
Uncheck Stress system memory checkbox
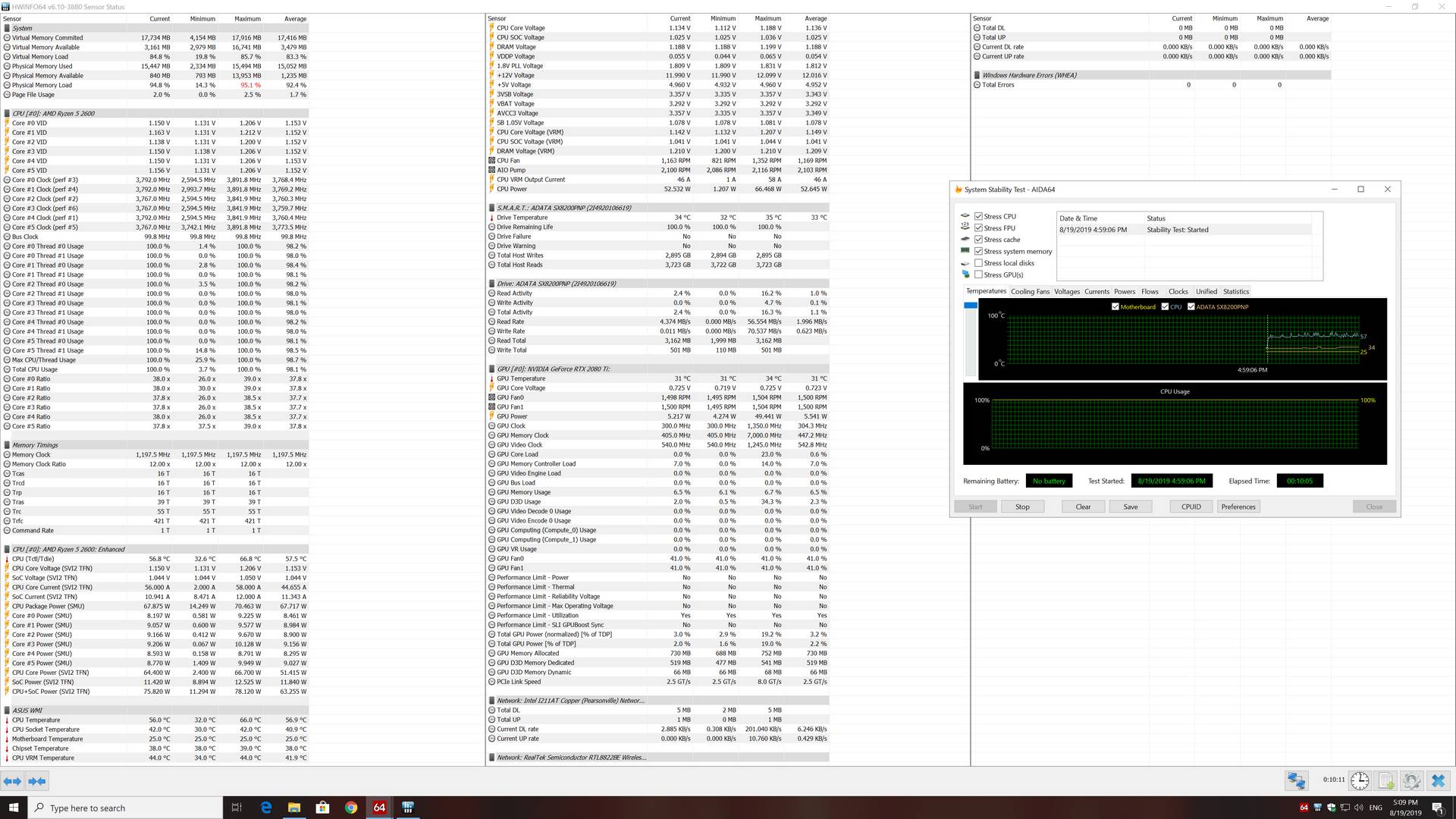point(978,251)
